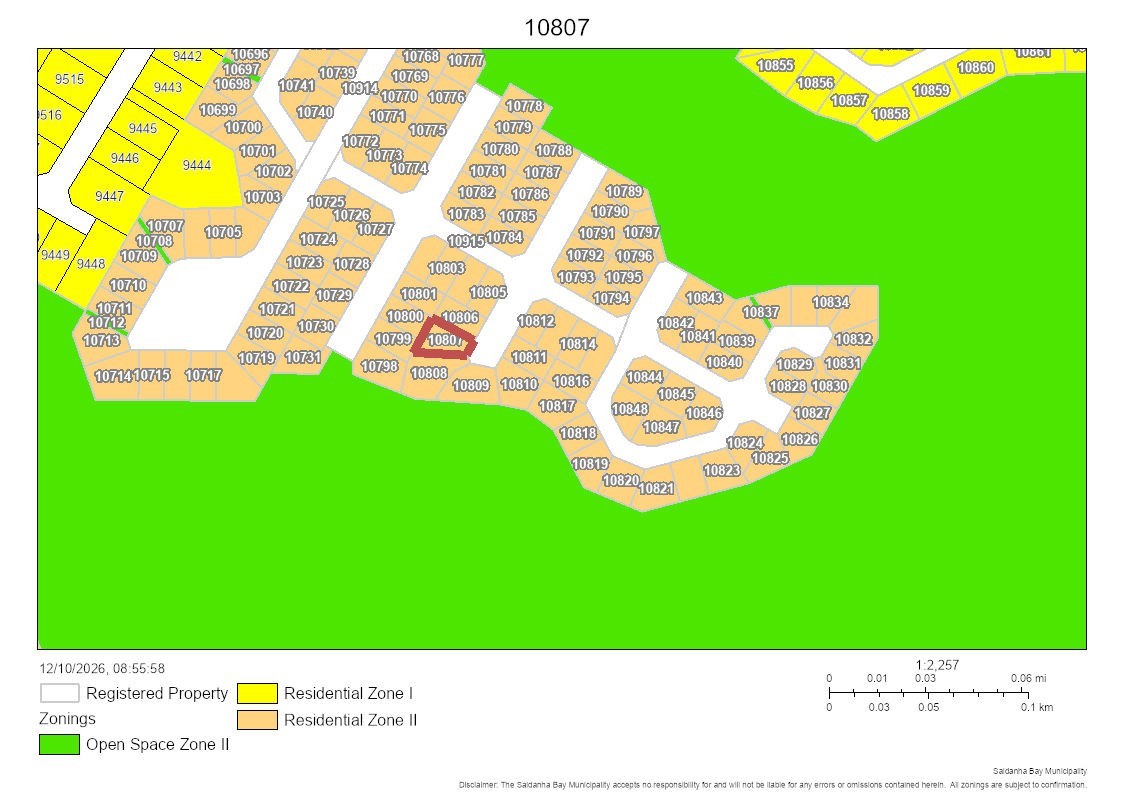Select yellow parcel 9444

click(x=196, y=165)
